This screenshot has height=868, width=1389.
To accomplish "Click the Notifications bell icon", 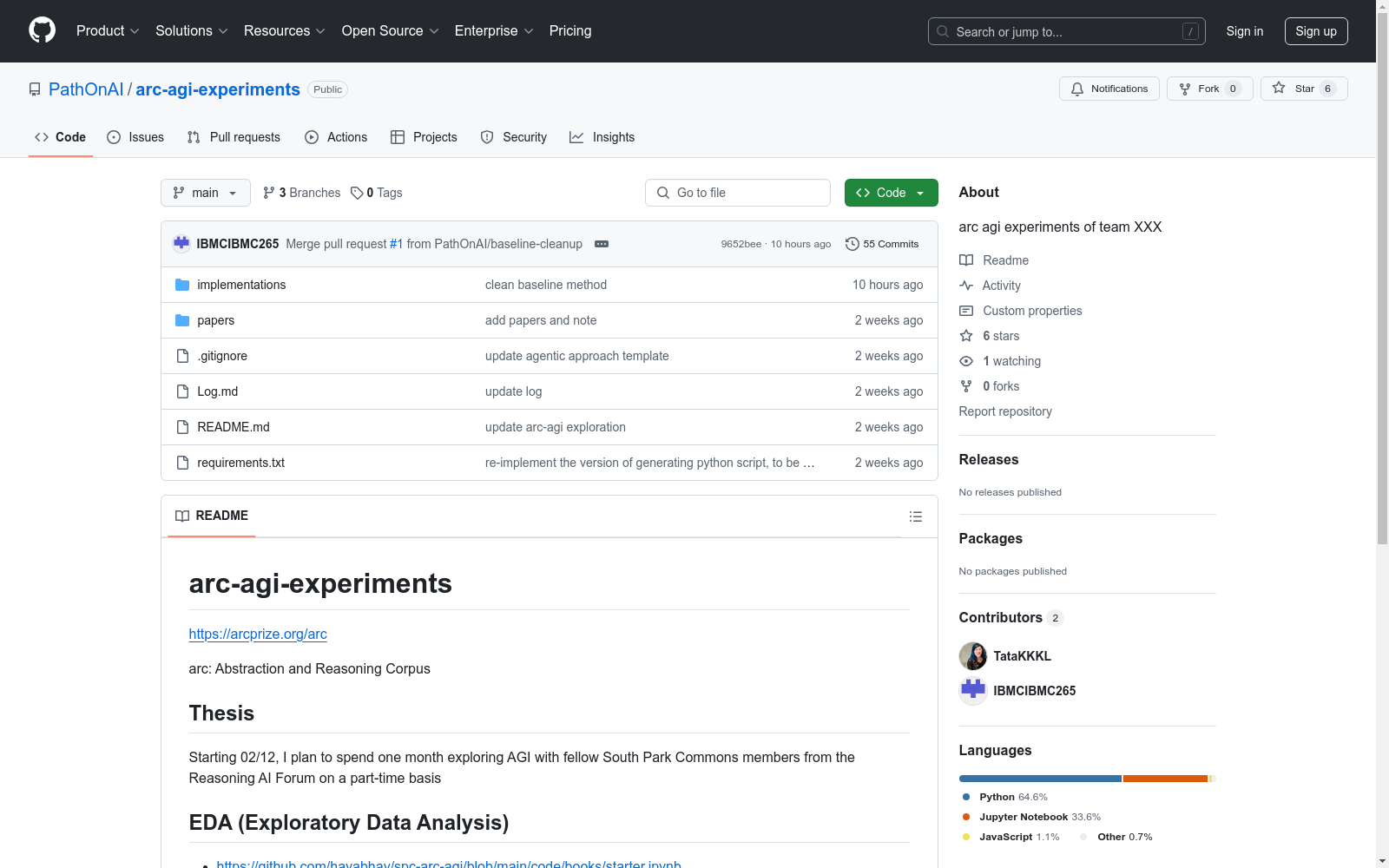I will click(x=1077, y=89).
